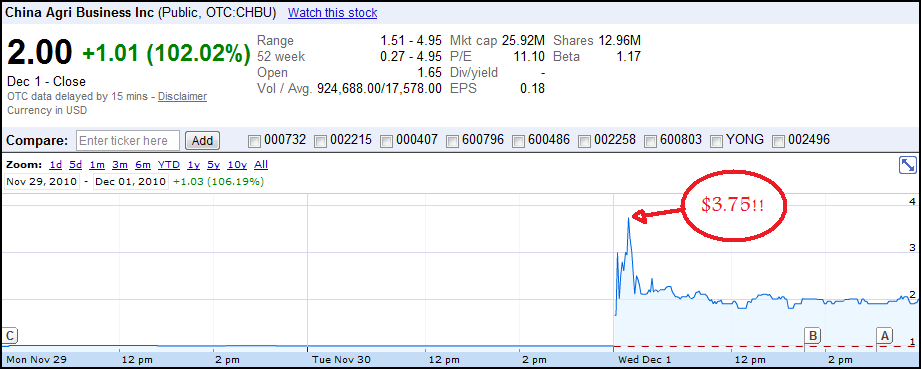The width and height of the screenshot is (921, 369).
Task: Click the Open price 1.65
Action: point(429,73)
